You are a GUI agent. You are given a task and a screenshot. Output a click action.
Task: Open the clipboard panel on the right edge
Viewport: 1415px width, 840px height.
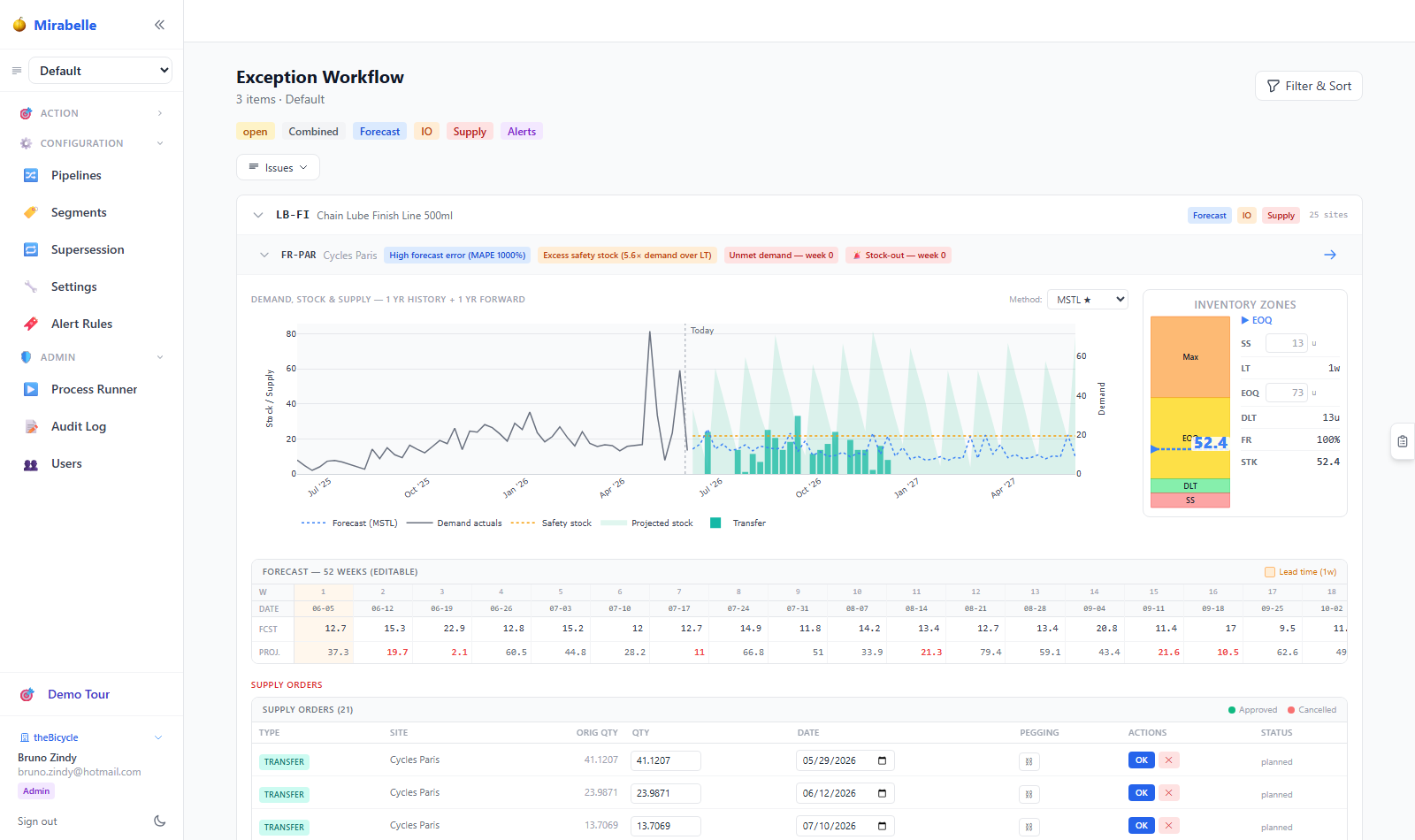point(1402,441)
